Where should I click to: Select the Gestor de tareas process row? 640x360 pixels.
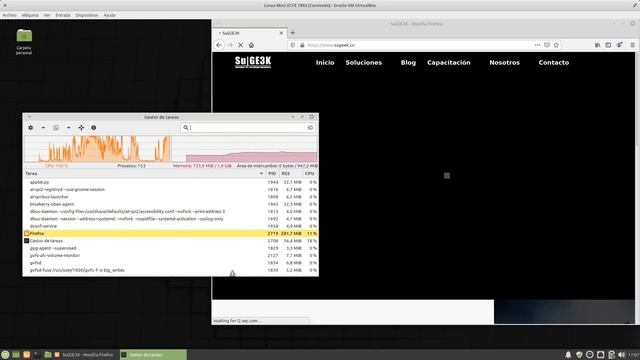point(171,241)
